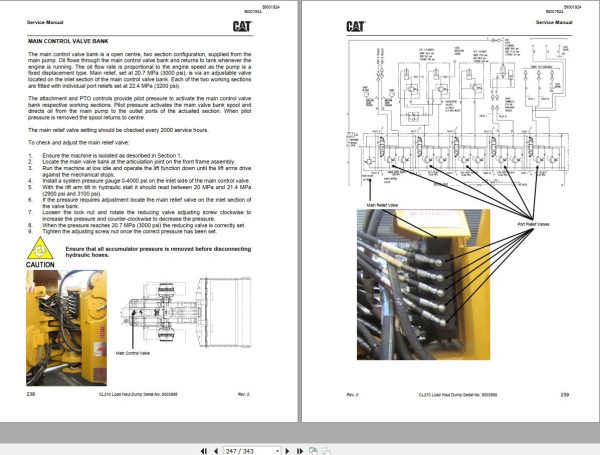Click Service Manual header on left page
The height and width of the screenshot is (455, 600).
[x=45, y=22]
